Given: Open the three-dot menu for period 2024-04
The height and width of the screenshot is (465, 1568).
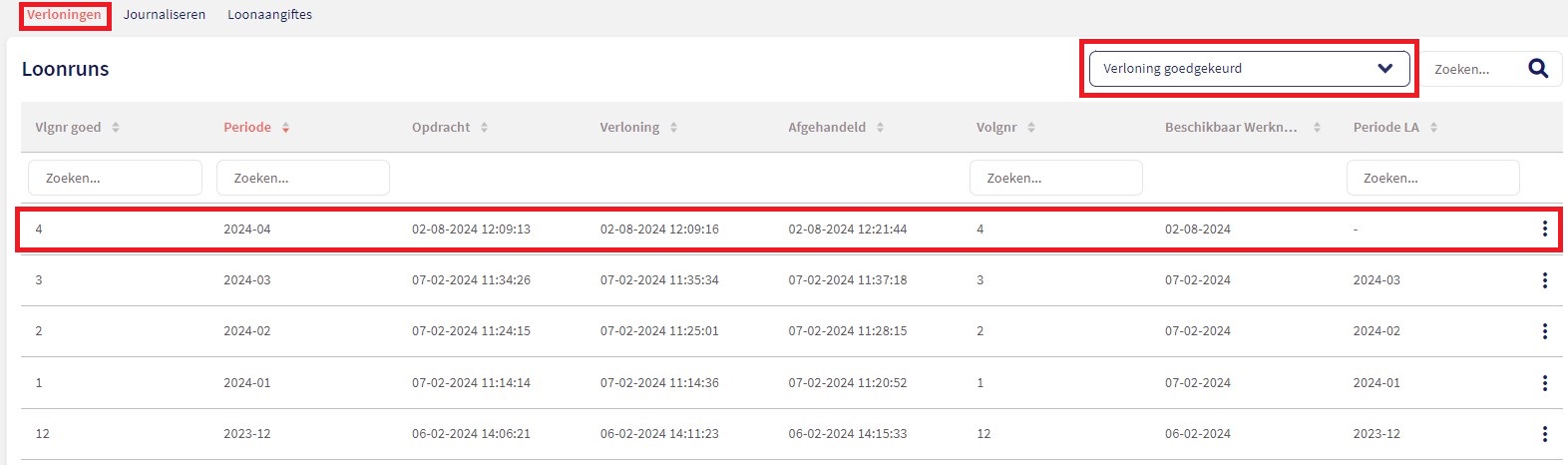Looking at the screenshot, I should pos(1544,230).
